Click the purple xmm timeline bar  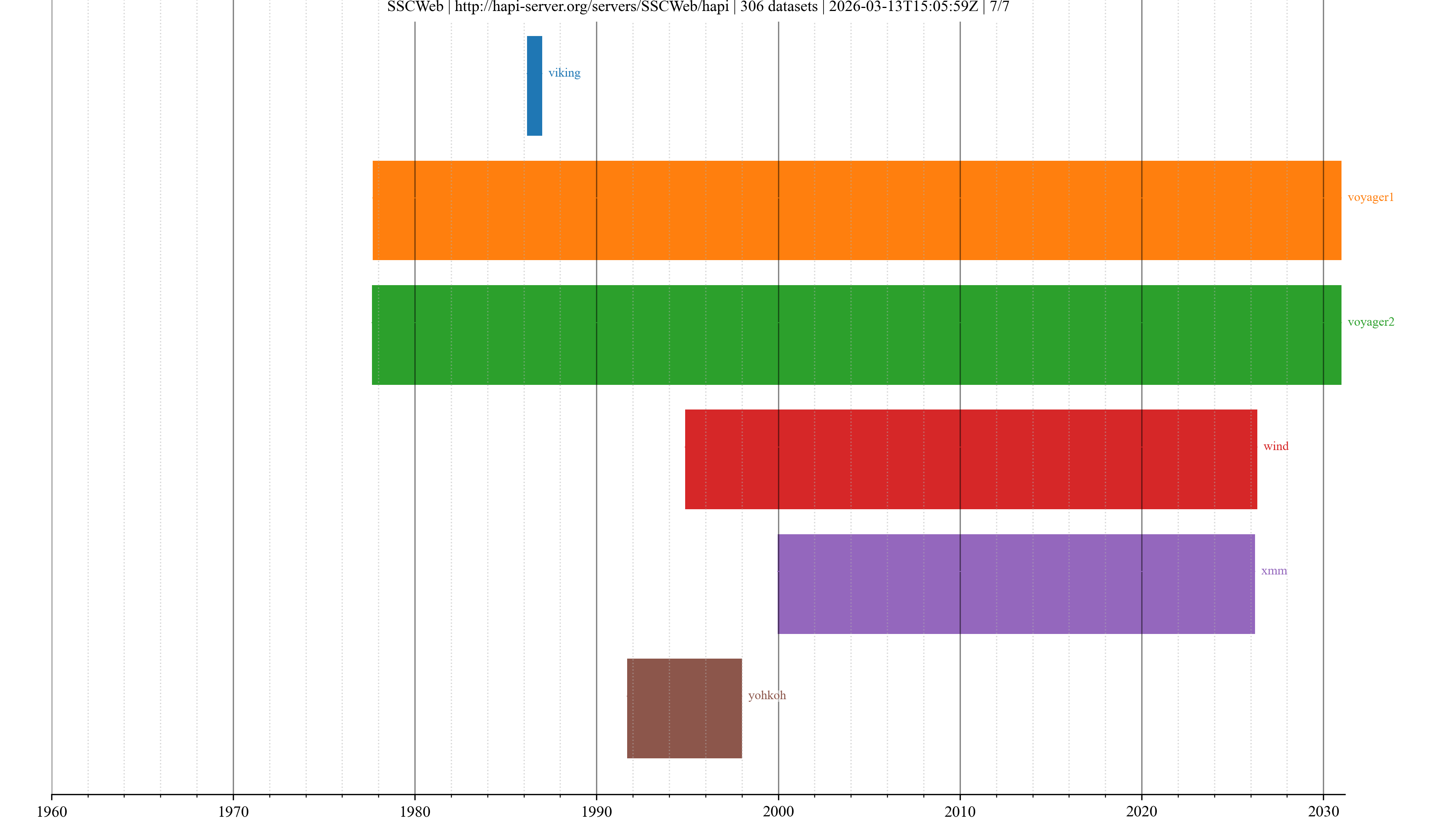pyautogui.click(x=1016, y=583)
